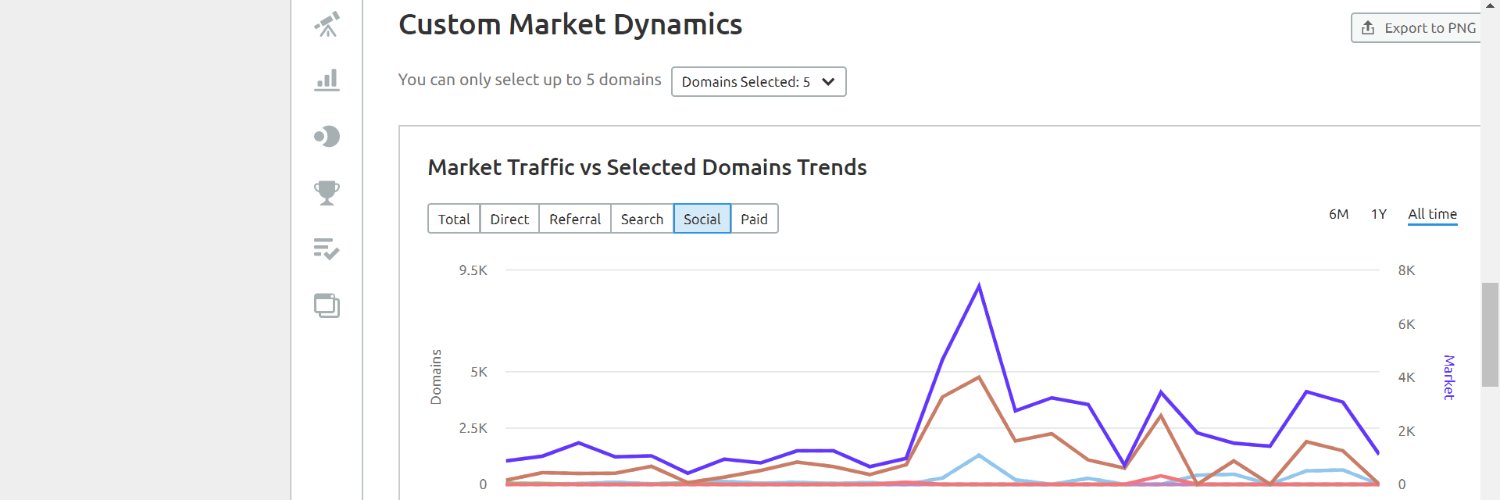Screen dimensions: 1500x500
Task: Switch to the Search traffic tab
Action: point(642,219)
